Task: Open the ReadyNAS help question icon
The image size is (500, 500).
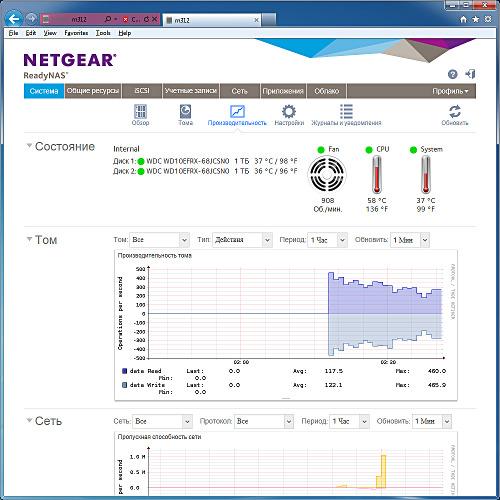Action: click(x=452, y=74)
